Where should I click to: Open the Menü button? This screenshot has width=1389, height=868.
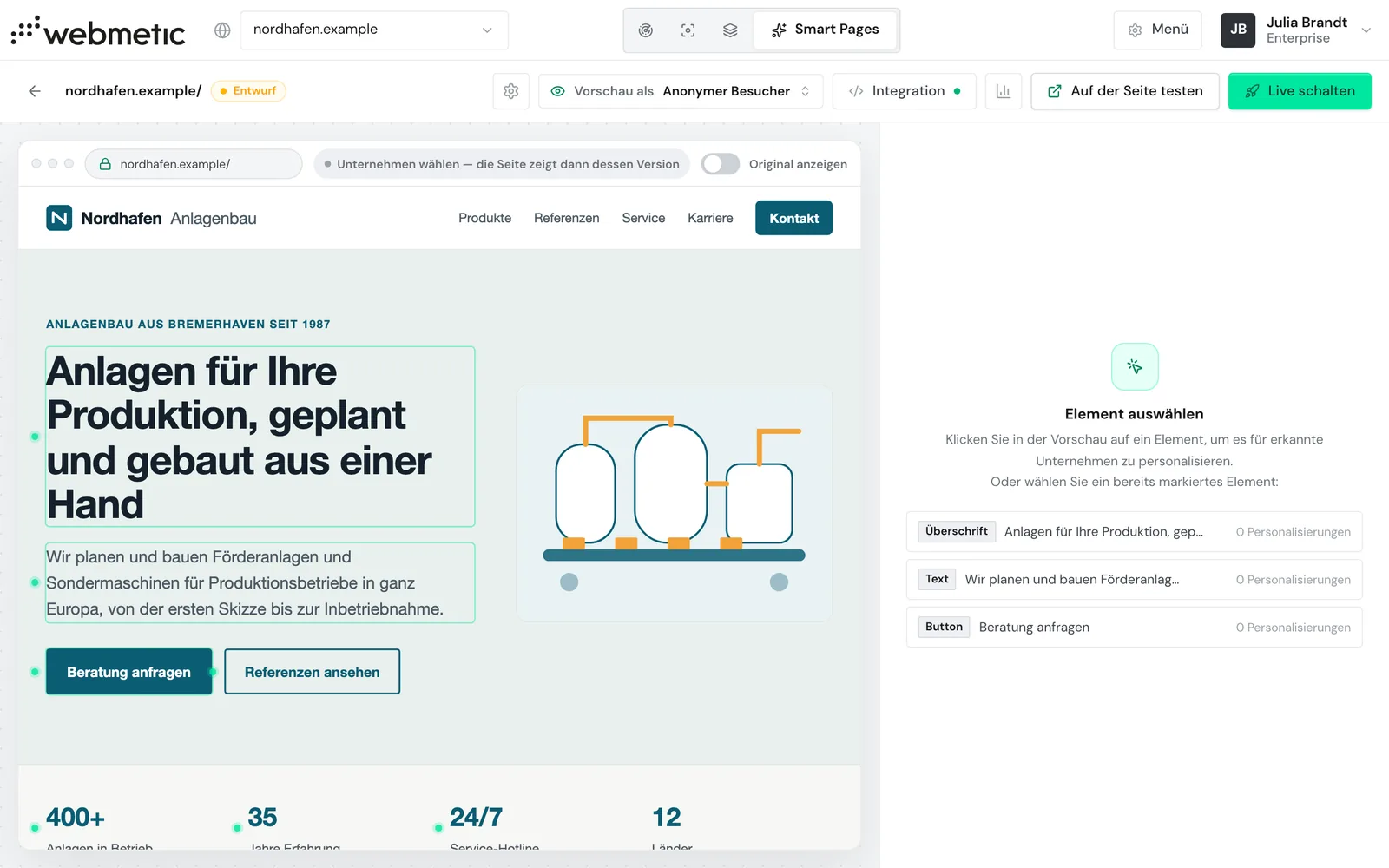click(1158, 30)
